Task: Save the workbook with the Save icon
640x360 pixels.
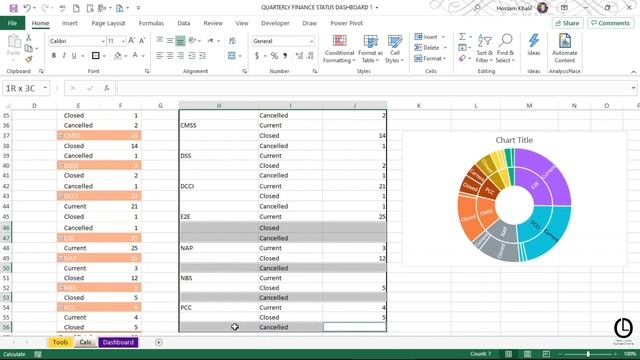Action: pyautogui.click(x=13, y=8)
